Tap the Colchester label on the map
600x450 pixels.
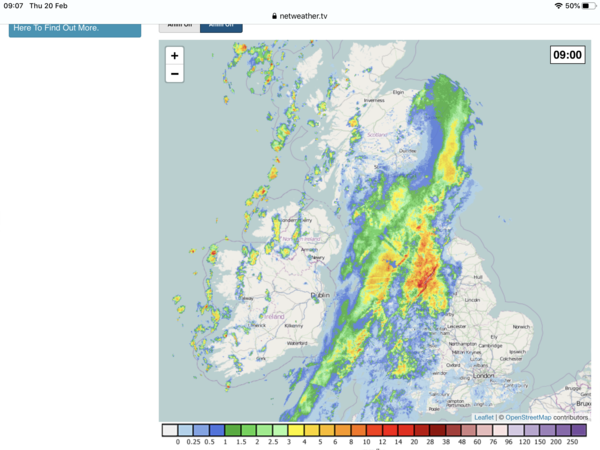click(x=511, y=359)
